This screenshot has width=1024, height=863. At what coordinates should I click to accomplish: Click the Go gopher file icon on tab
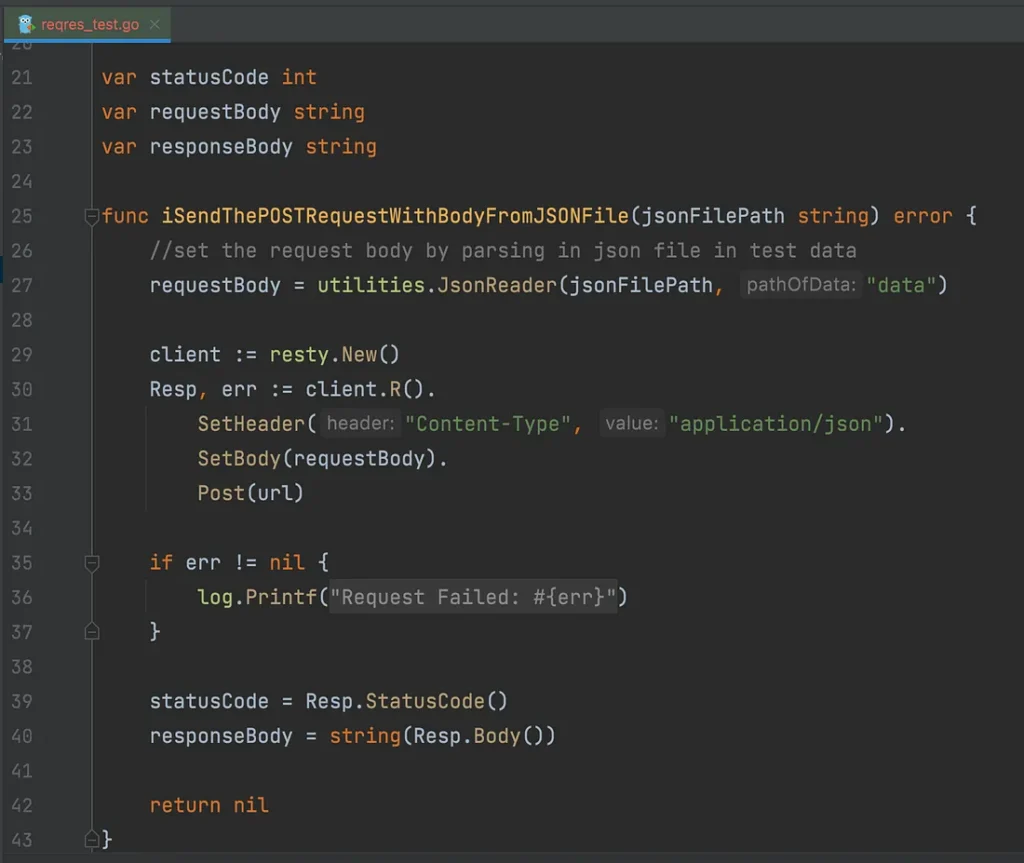[x=27, y=24]
